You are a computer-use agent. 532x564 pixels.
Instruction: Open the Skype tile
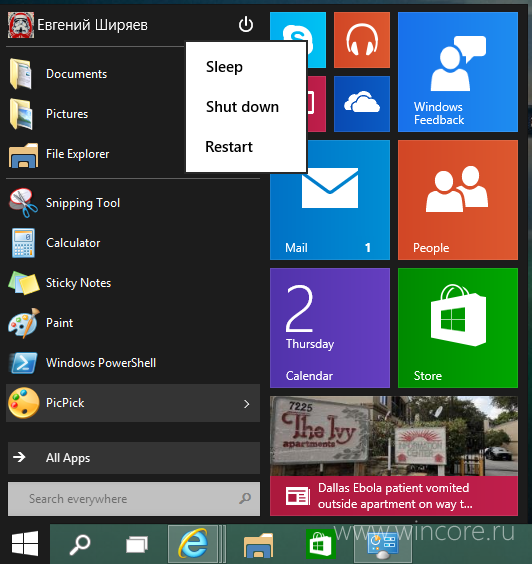point(298,27)
